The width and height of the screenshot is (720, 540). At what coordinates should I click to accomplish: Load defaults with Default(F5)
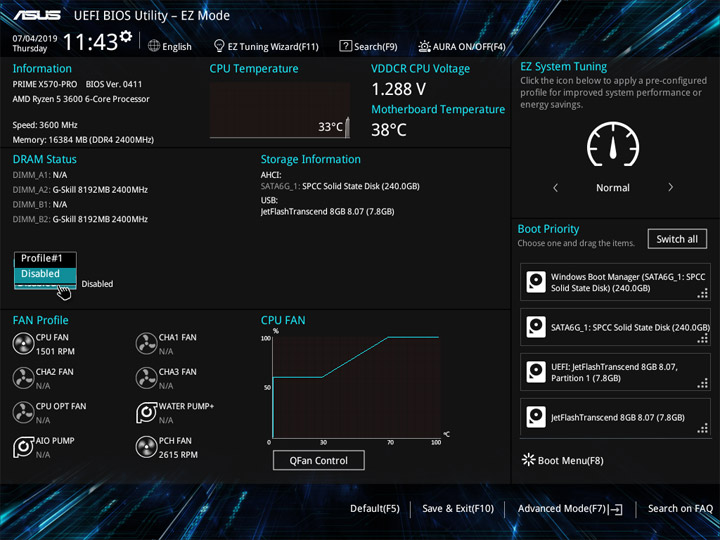[x=375, y=509]
